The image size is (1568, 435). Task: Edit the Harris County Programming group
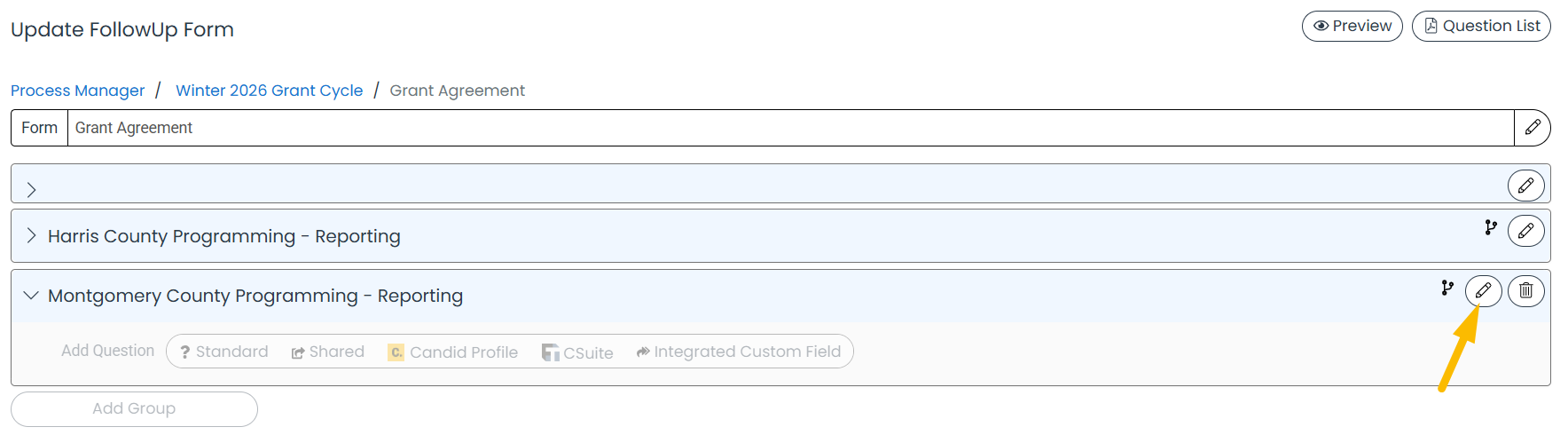coord(1526,231)
